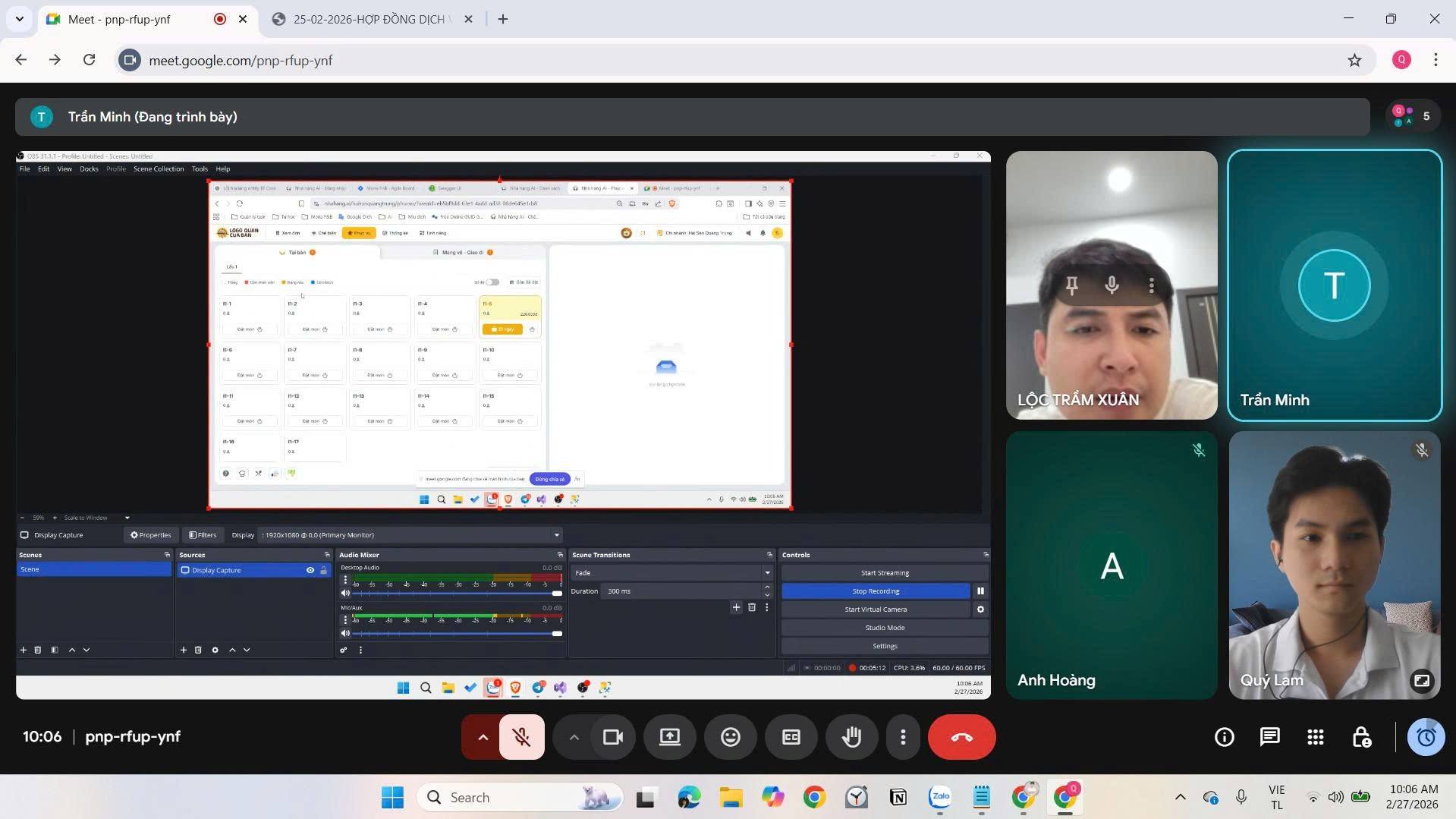Leave the call with red hangup button
The height and width of the screenshot is (819, 1456).
961,737
